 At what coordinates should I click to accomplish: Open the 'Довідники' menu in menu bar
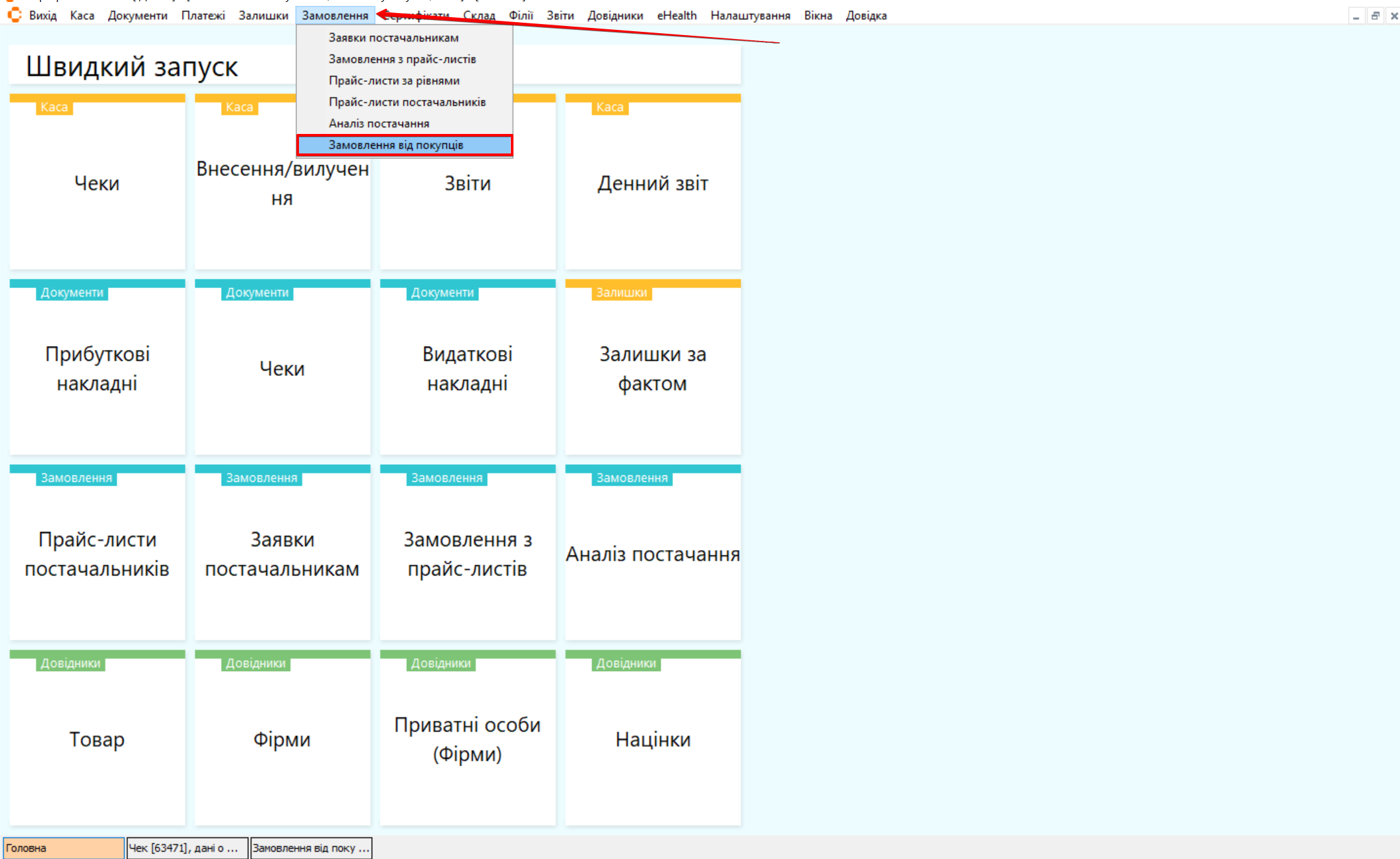615,16
